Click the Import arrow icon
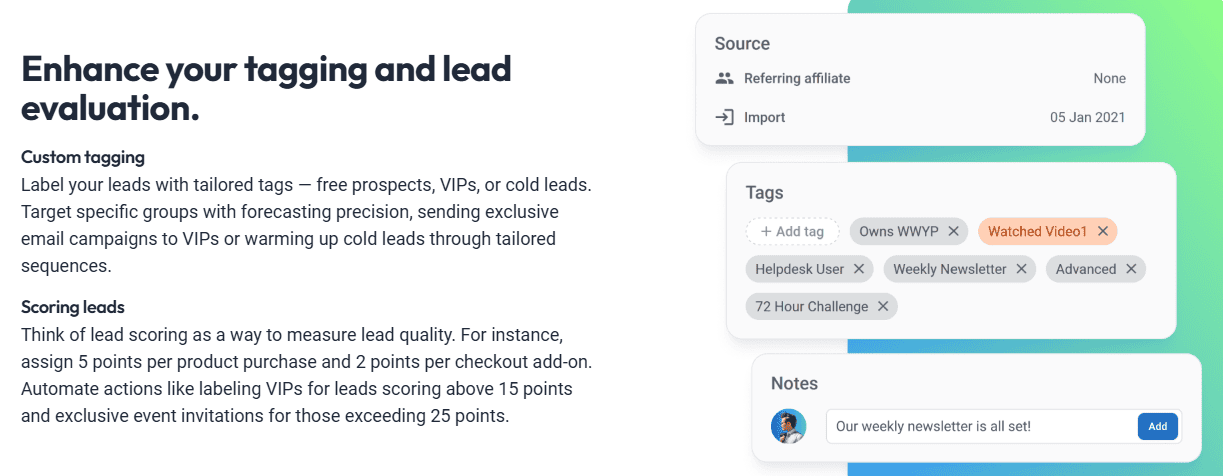 click(x=725, y=117)
